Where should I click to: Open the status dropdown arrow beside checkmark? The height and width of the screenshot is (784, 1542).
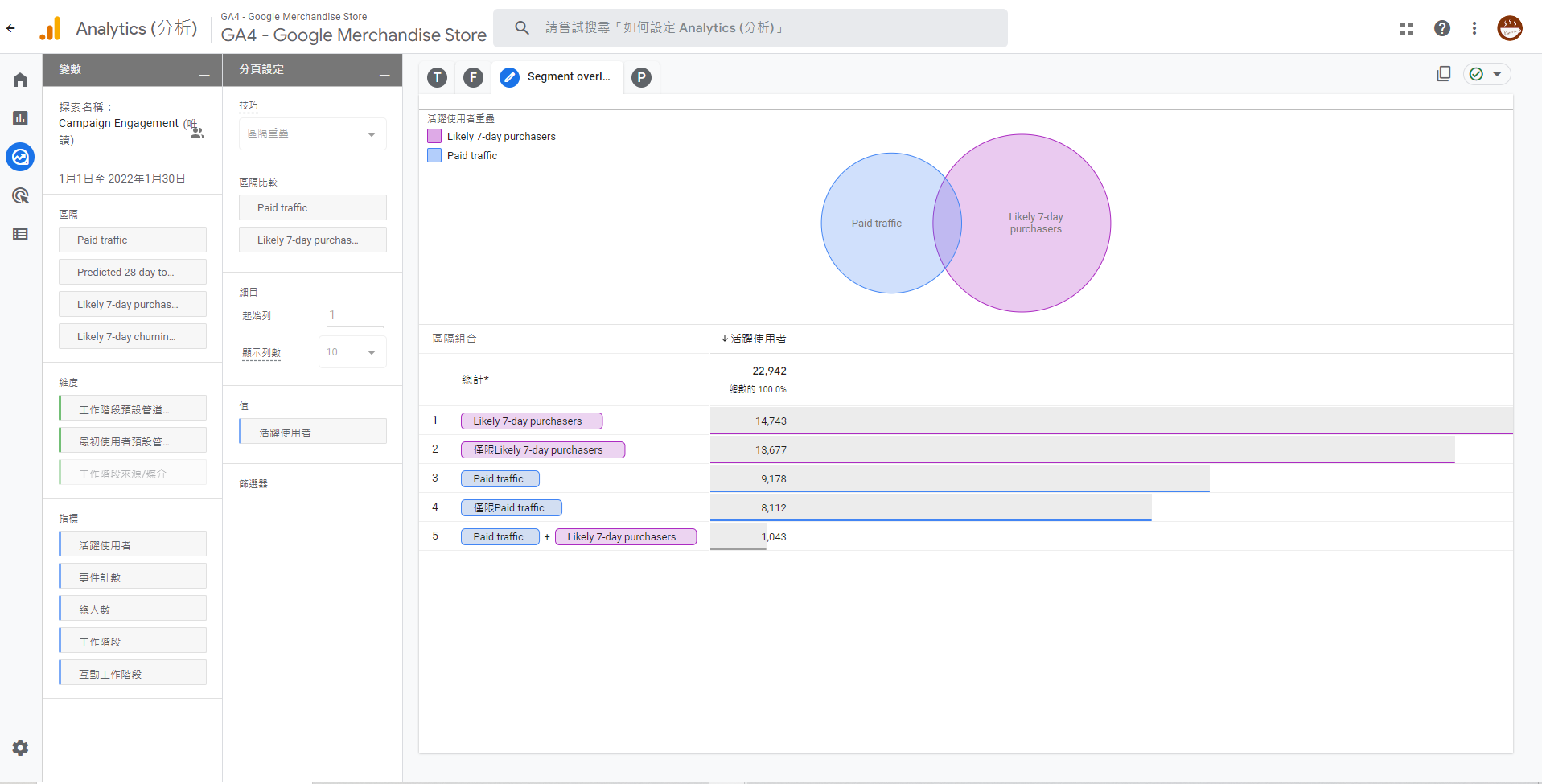click(x=1497, y=74)
